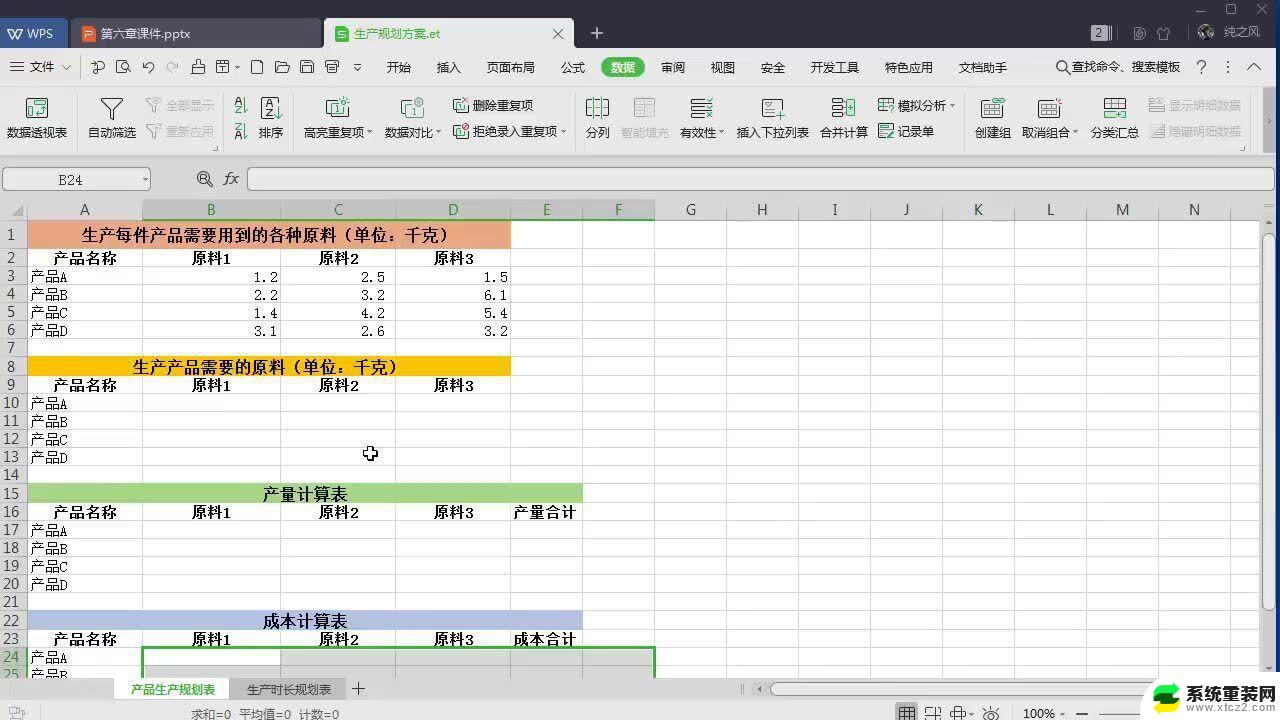This screenshot has width=1280, height=720.
Task: Open the 记录单 record form
Action: click(x=906, y=131)
